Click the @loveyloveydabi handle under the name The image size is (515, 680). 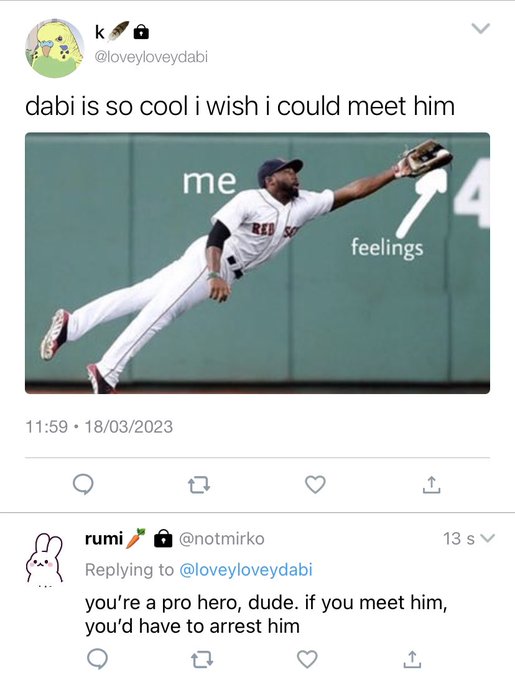coord(151,57)
